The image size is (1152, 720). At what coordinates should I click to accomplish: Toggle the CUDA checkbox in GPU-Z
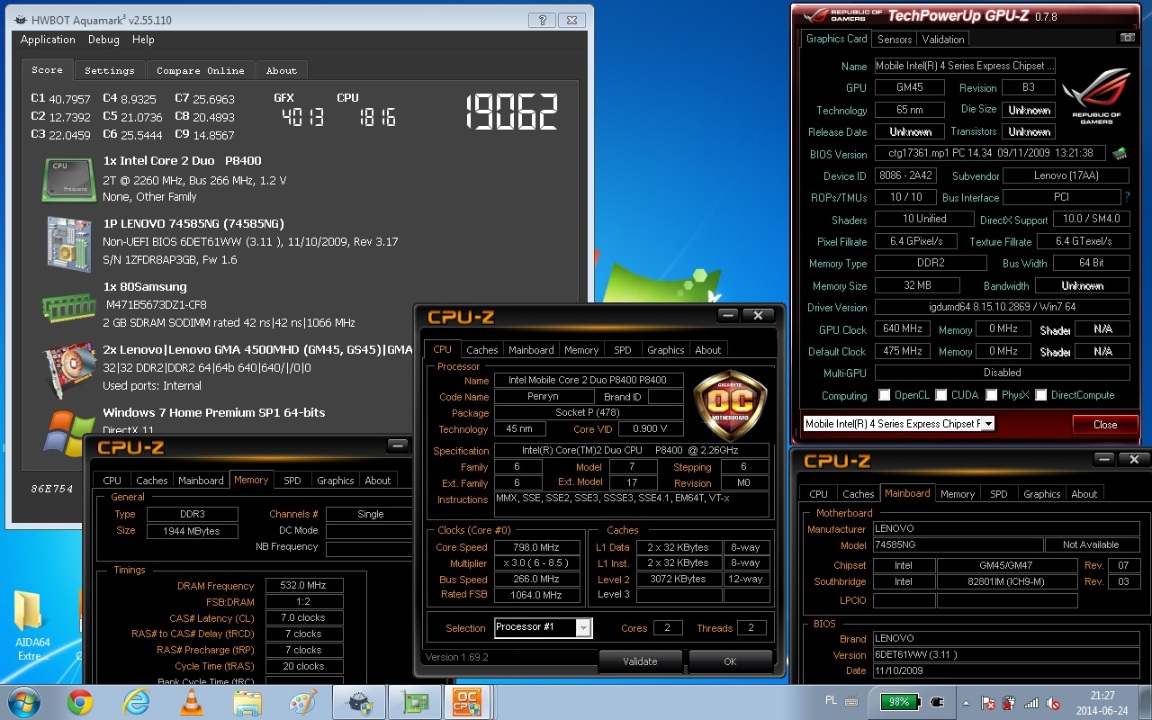(x=941, y=395)
